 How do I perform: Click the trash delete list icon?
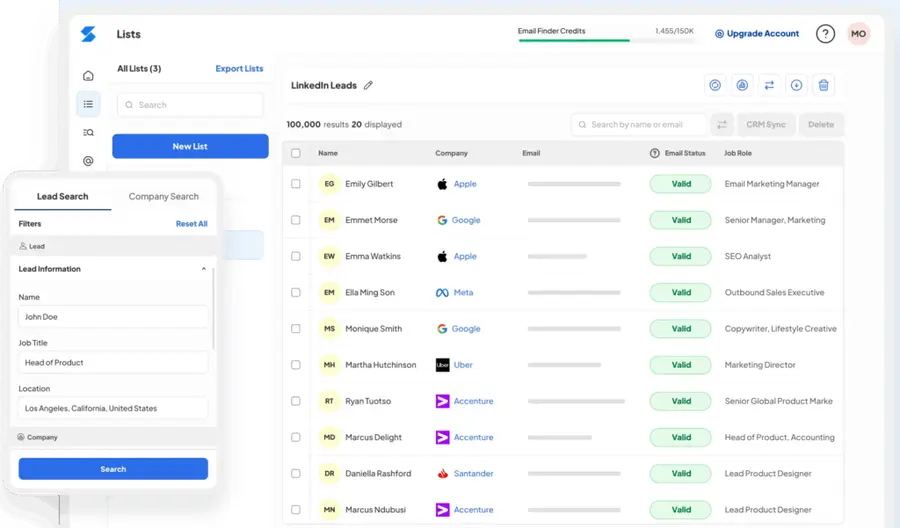(823, 85)
